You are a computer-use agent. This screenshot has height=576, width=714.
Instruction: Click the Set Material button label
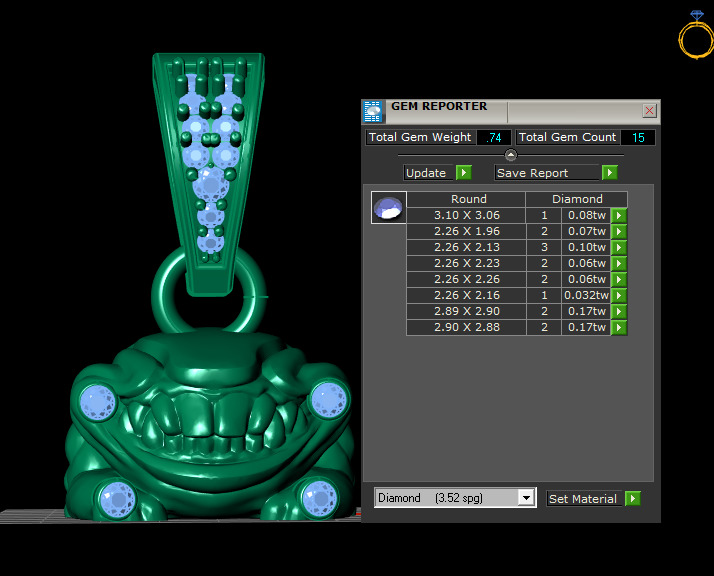point(583,499)
